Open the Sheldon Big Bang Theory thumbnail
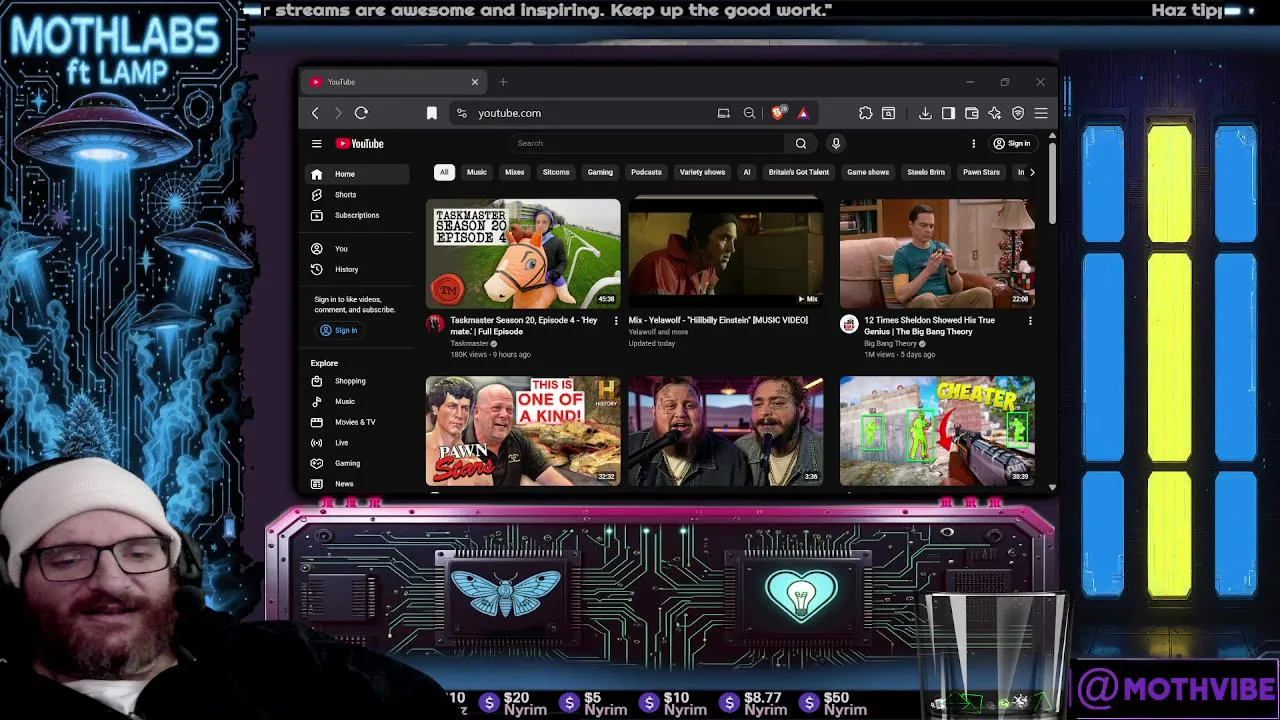The image size is (1280, 720). click(937, 253)
